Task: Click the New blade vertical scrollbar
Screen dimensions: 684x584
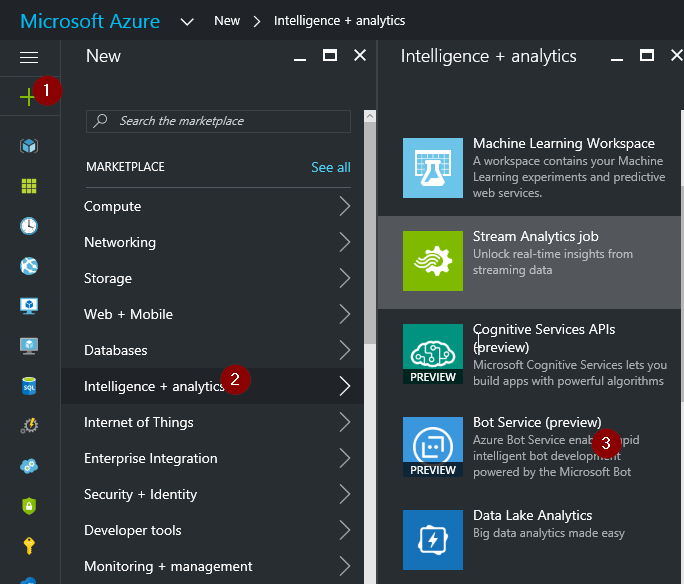Action: (x=370, y=300)
